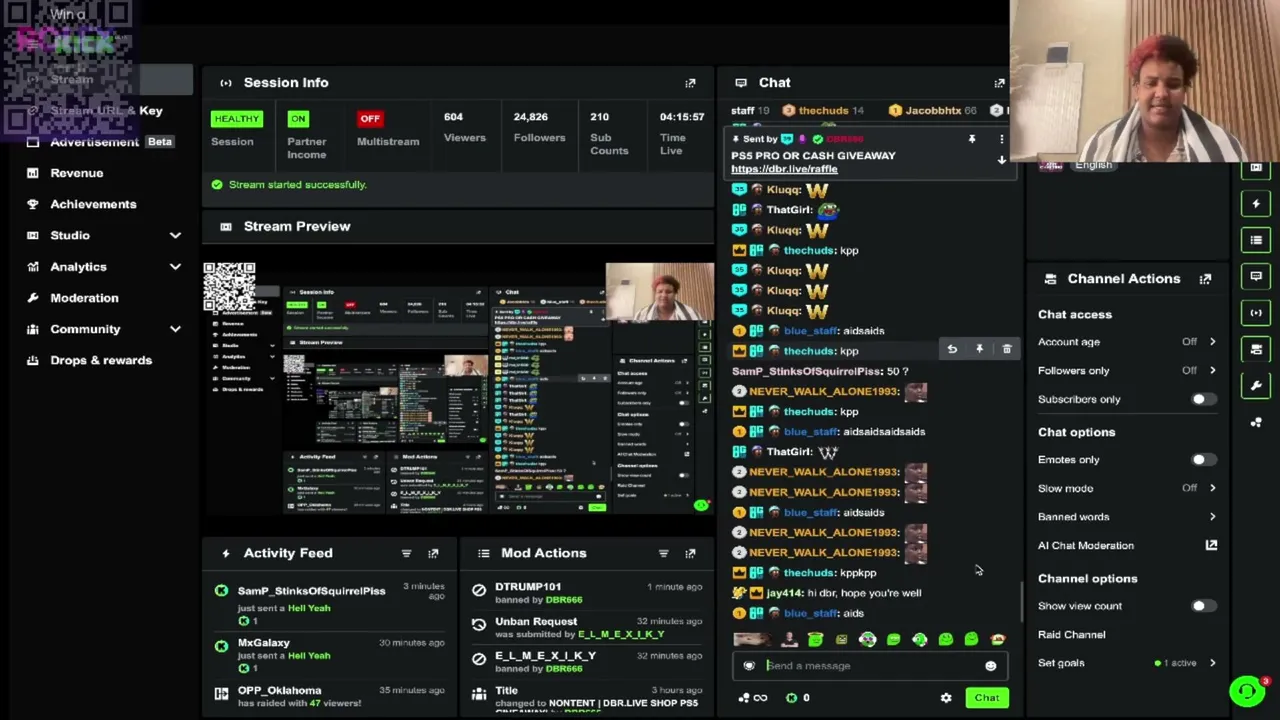Click the channel points infinity indicator

pos(752,698)
